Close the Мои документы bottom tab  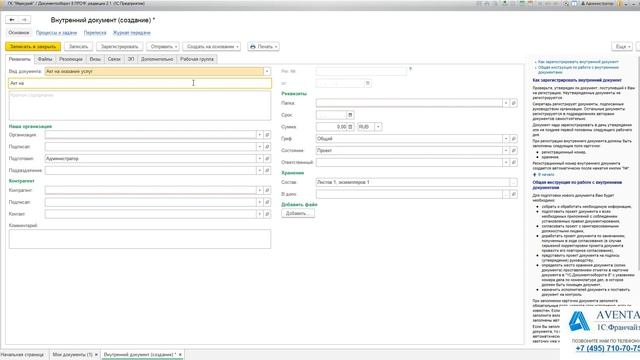tap(96, 355)
